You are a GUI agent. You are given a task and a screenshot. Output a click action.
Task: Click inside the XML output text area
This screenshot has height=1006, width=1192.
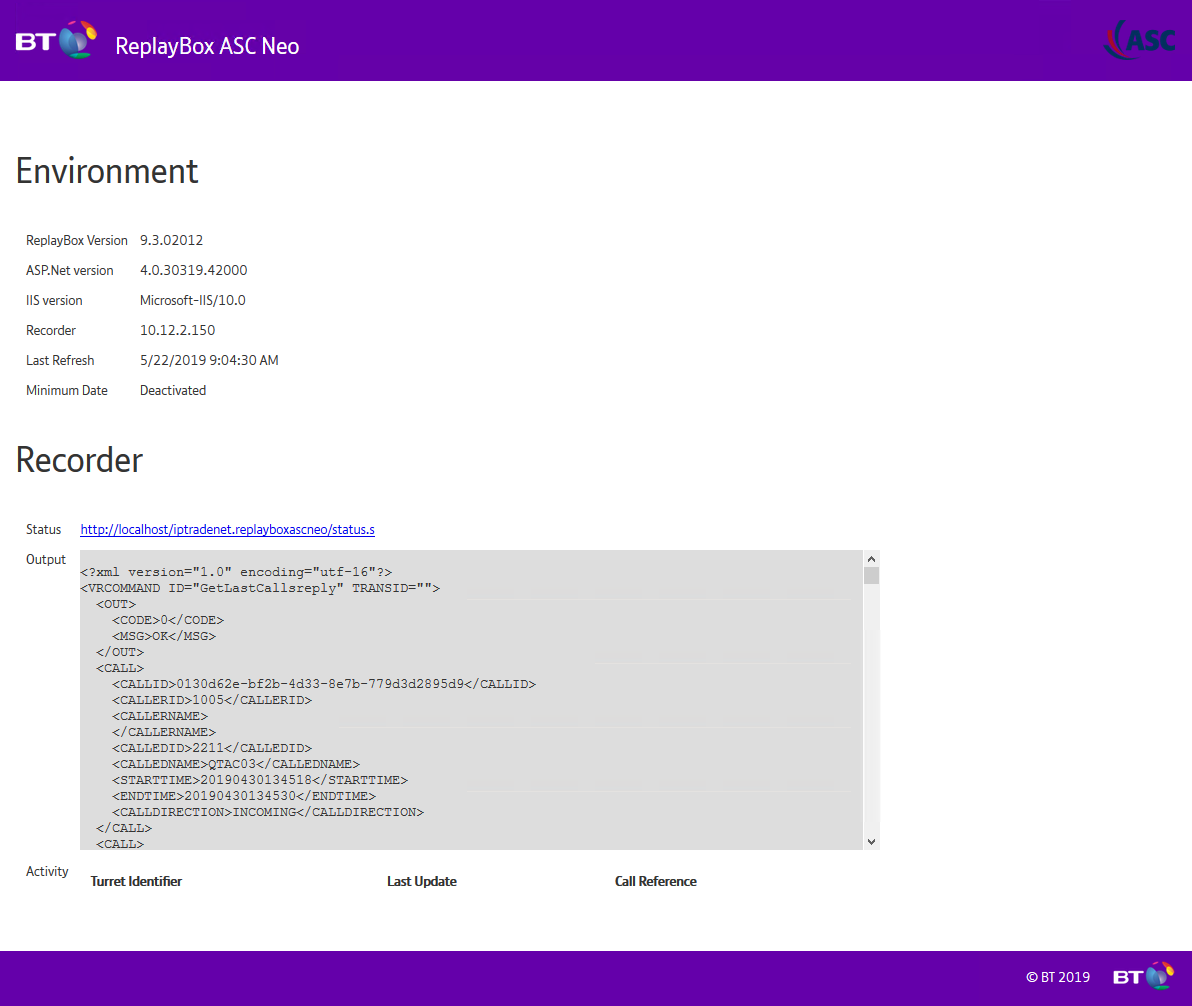click(471, 700)
